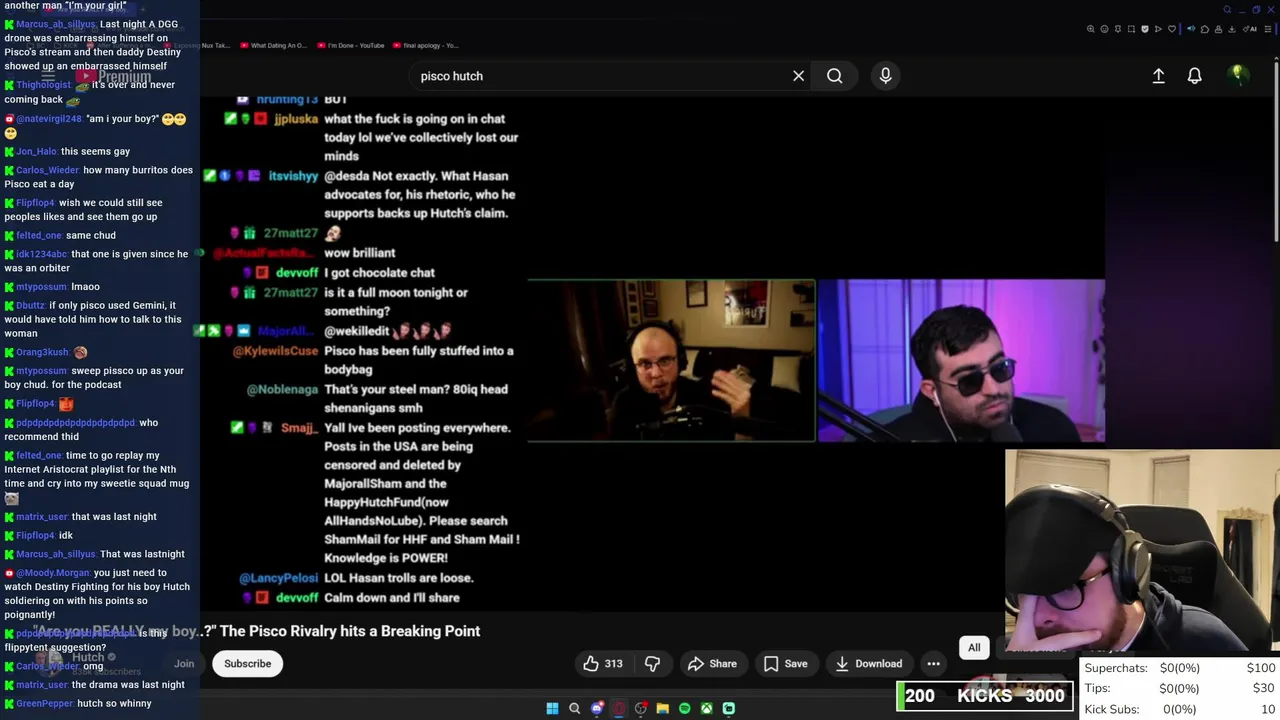
Task: Open Discord from the taskbar
Action: tap(597, 708)
